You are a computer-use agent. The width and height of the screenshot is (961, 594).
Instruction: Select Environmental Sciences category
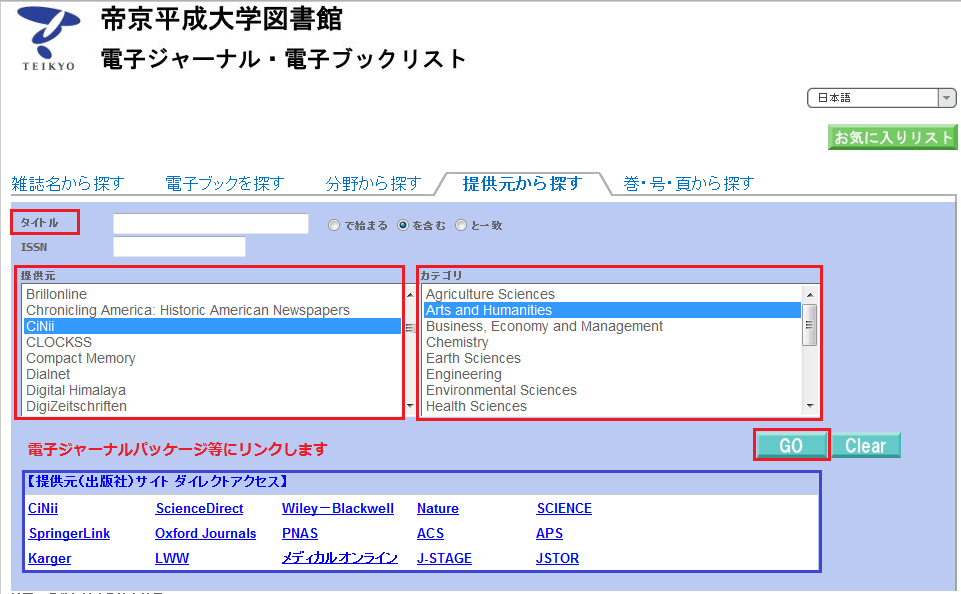pyautogui.click(x=612, y=390)
